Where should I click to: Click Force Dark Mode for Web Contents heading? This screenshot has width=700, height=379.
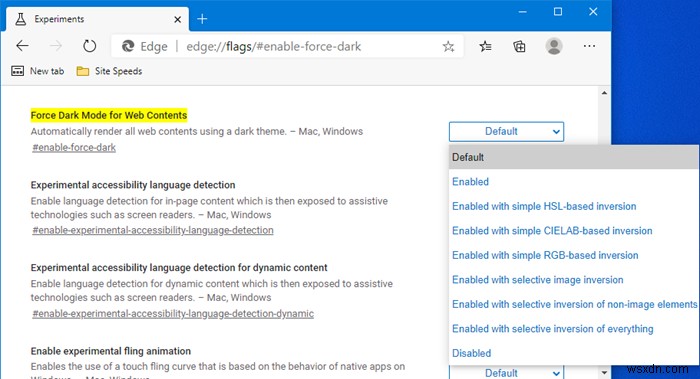pos(109,115)
